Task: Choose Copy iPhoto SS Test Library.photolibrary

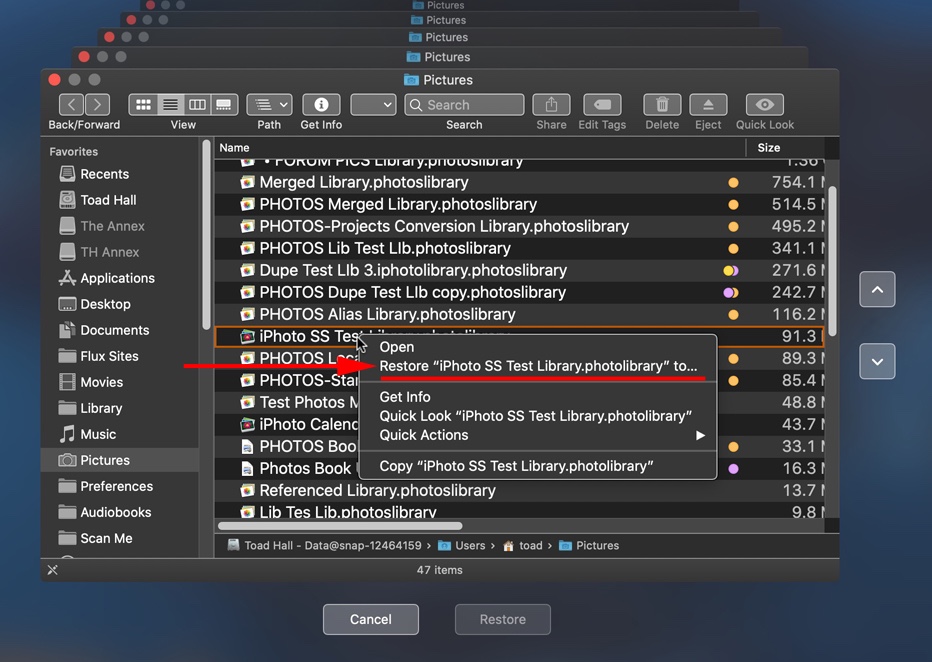Action: 537,466
